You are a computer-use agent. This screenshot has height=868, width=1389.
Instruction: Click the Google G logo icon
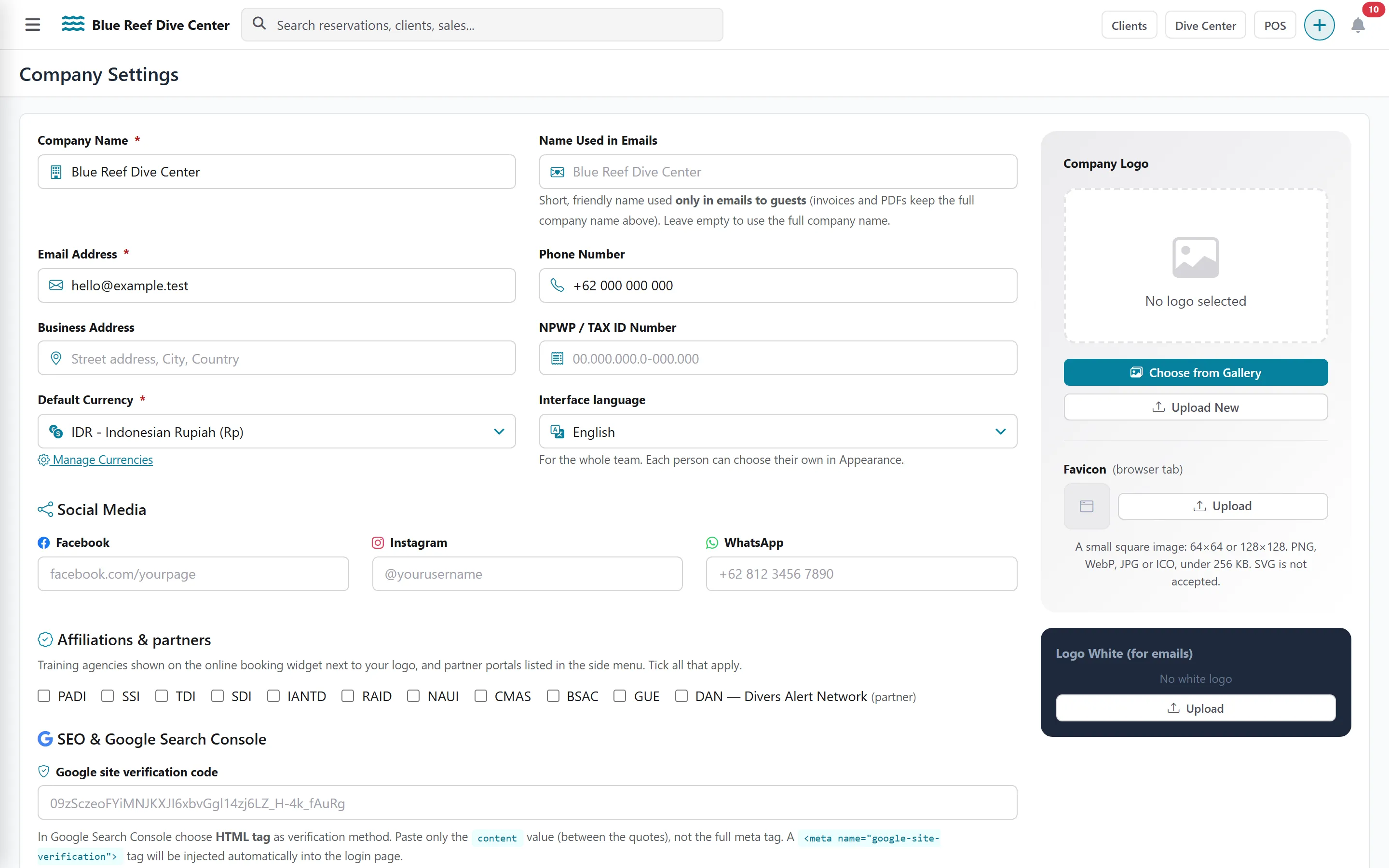(45, 739)
